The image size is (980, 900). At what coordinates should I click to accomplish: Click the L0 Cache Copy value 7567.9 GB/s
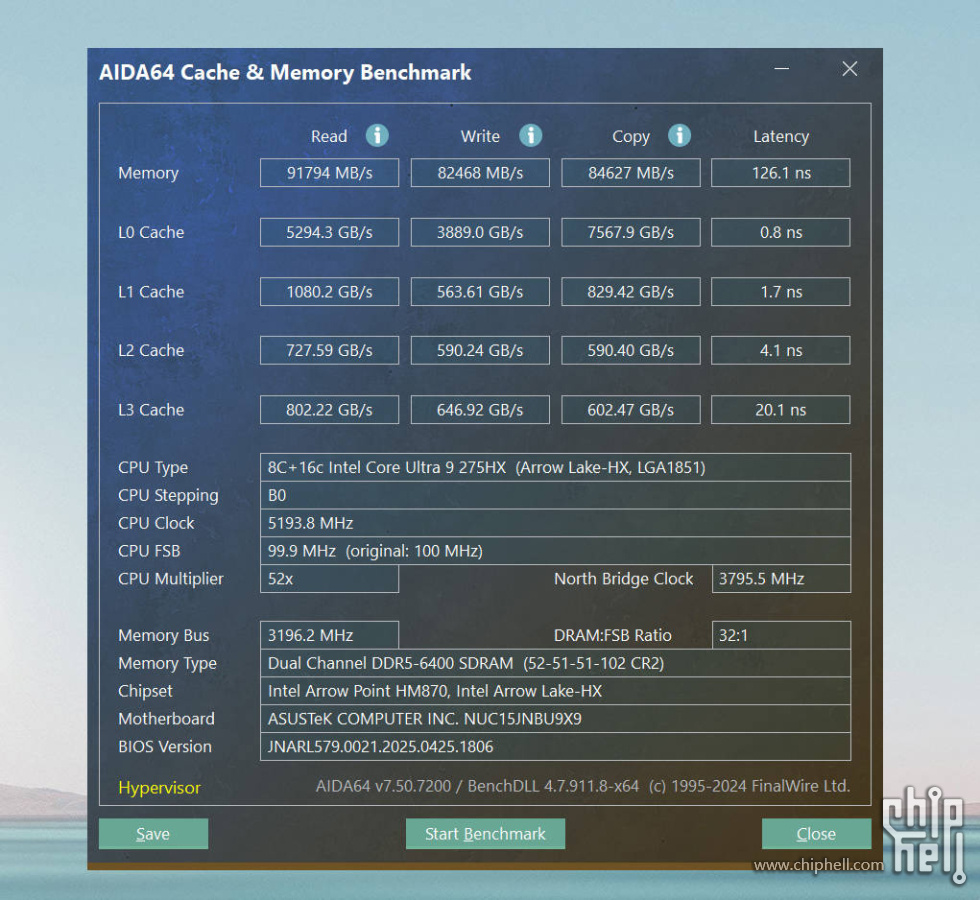tap(631, 232)
